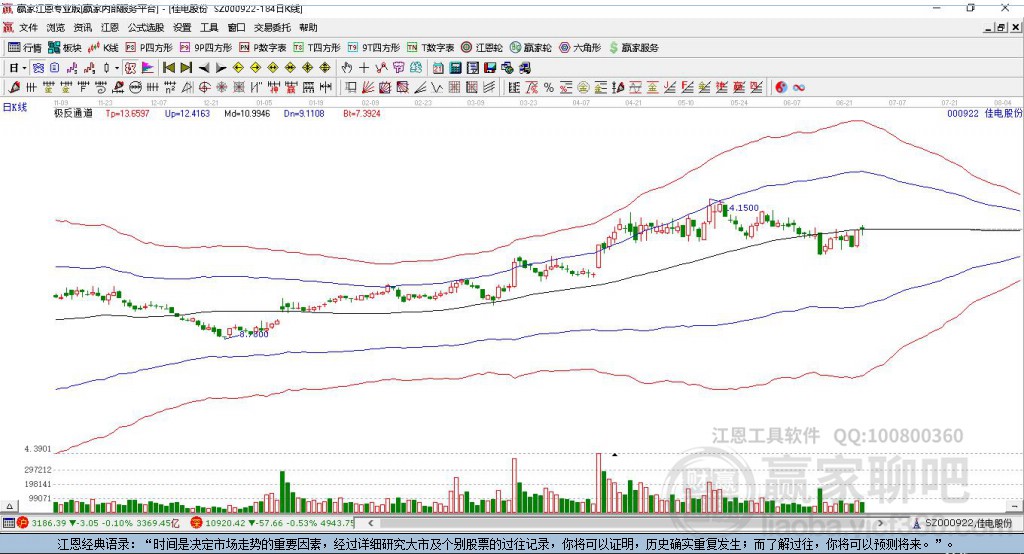Open the 六角形 hexagon tool
Viewport: 1024px width, 554px height.
tap(580, 48)
